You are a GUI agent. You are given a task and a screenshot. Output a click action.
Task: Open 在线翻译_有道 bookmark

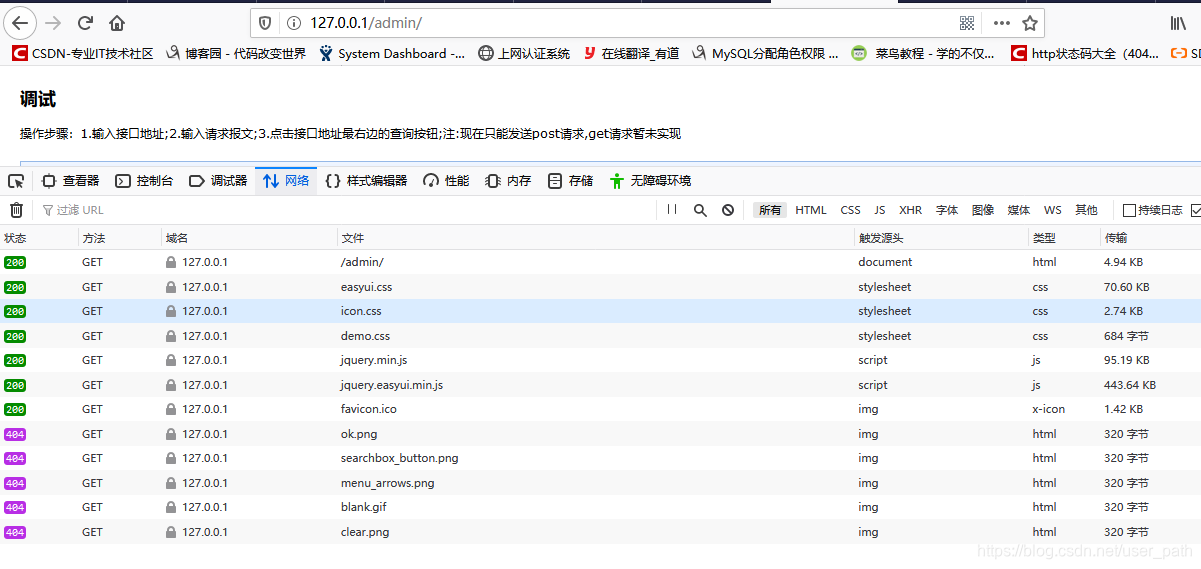coord(632,54)
